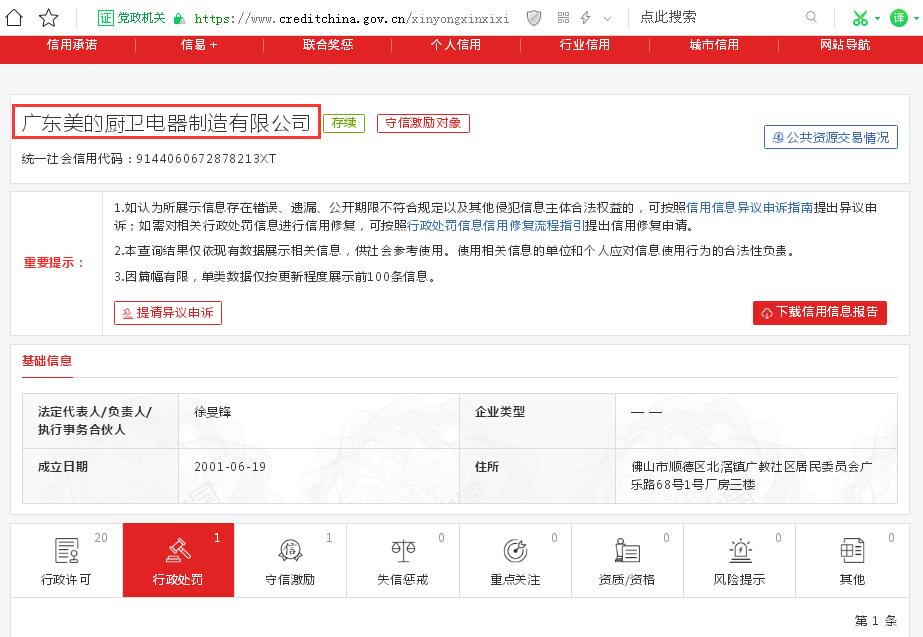Click legal representative name 徐旻锋
Image resolution: width=923 pixels, height=637 pixels.
(213, 412)
